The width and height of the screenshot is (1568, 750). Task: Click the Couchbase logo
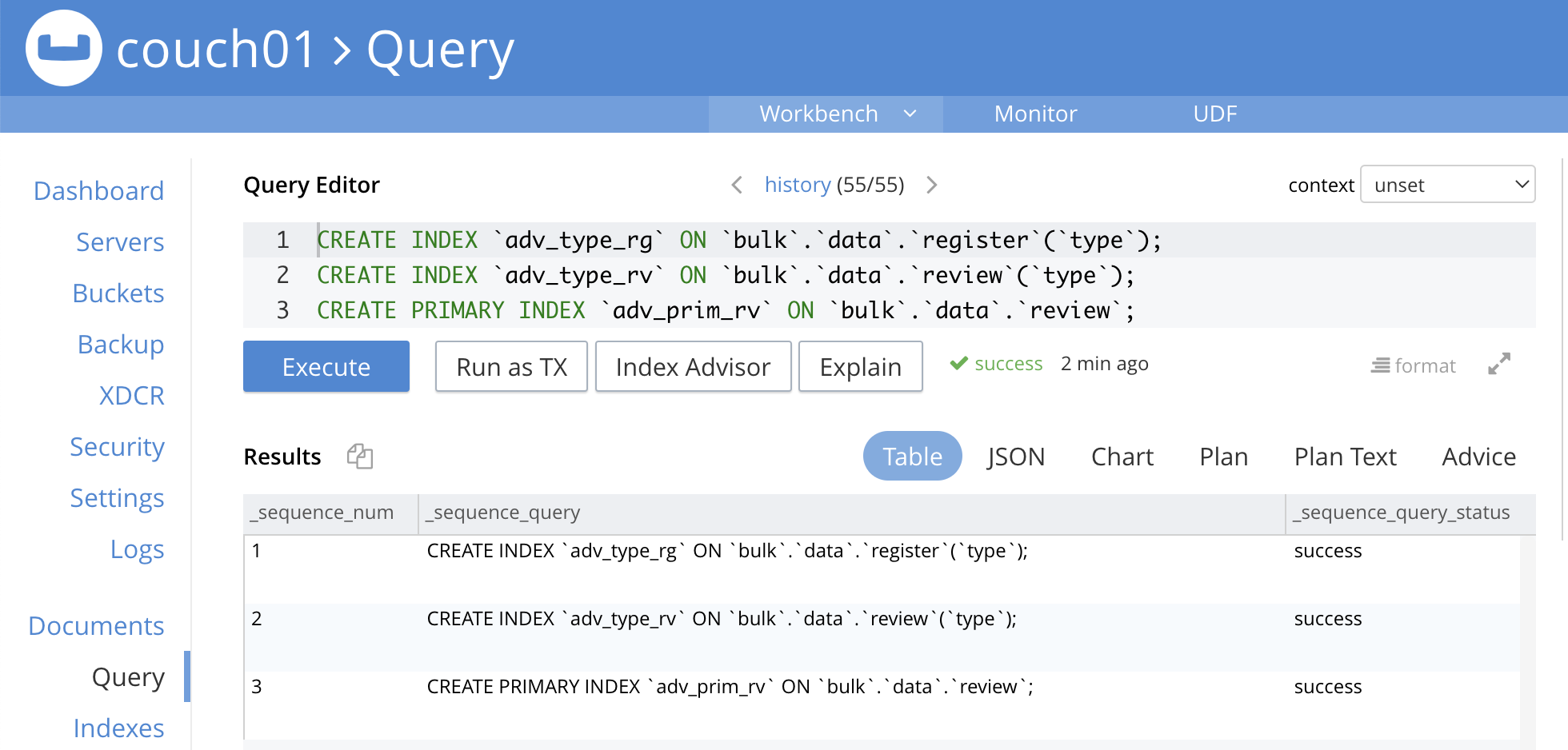click(x=62, y=48)
